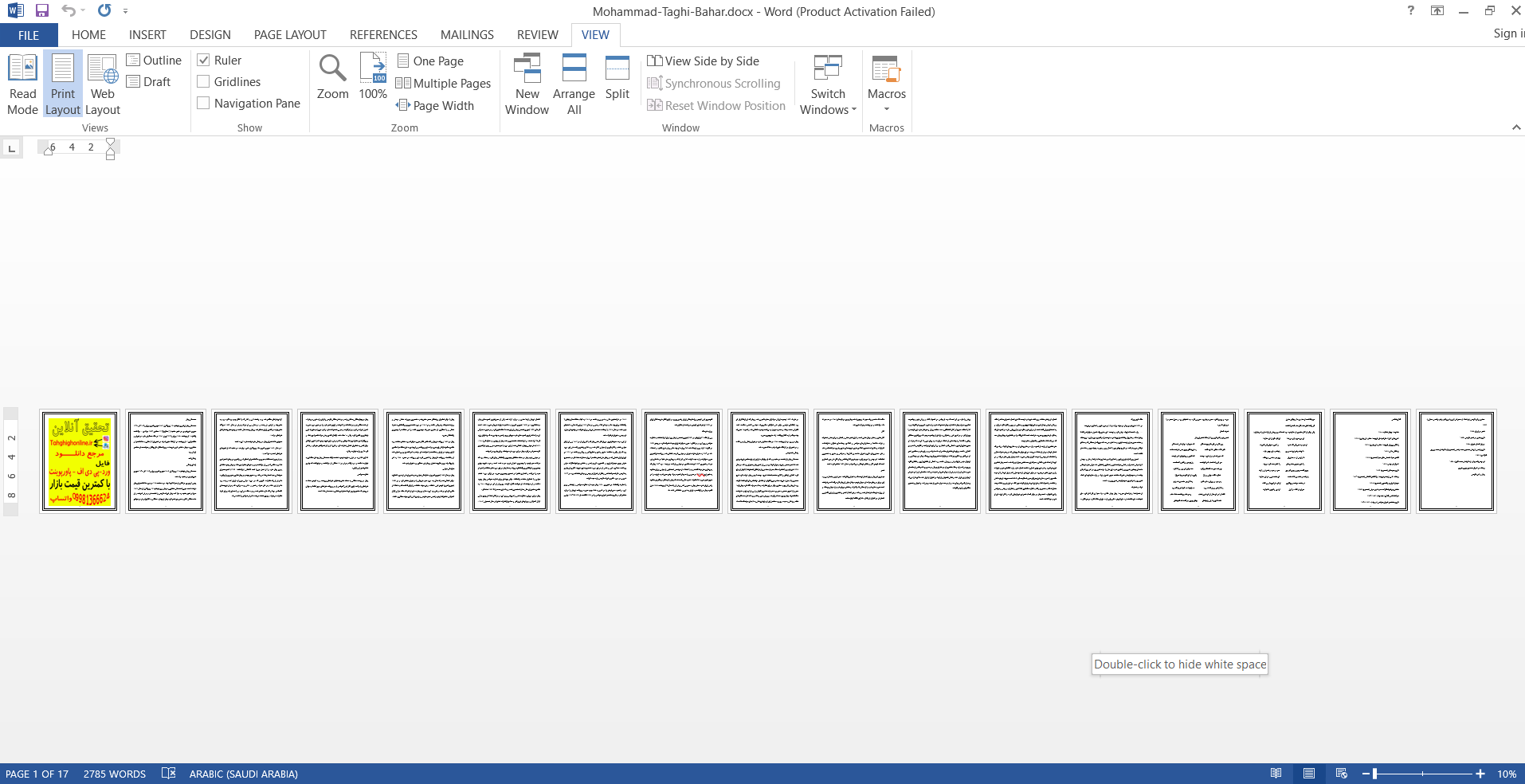Screen dimensions: 1525x784
Task: Click the vertical ruler
Action: pos(11,462)
